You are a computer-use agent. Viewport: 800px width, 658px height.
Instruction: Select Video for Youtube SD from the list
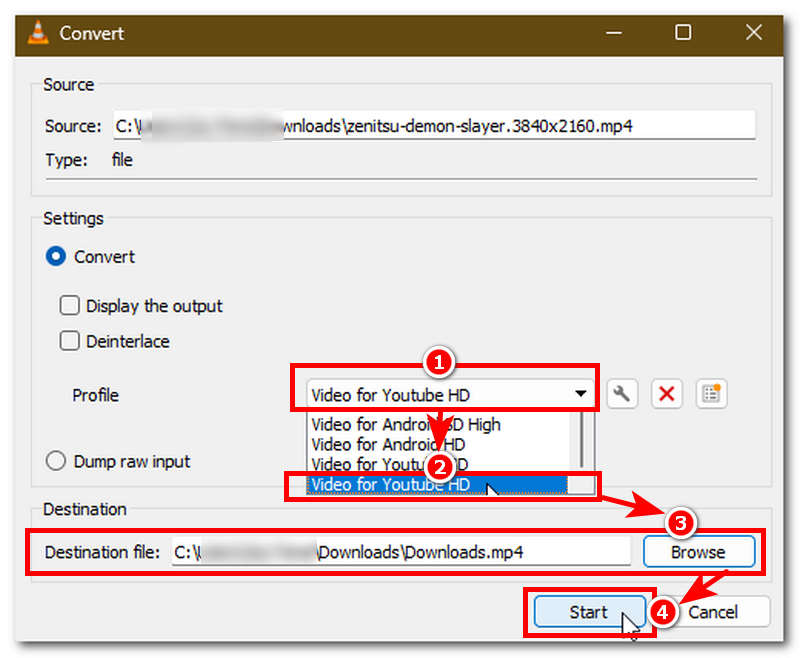point(380,464)
